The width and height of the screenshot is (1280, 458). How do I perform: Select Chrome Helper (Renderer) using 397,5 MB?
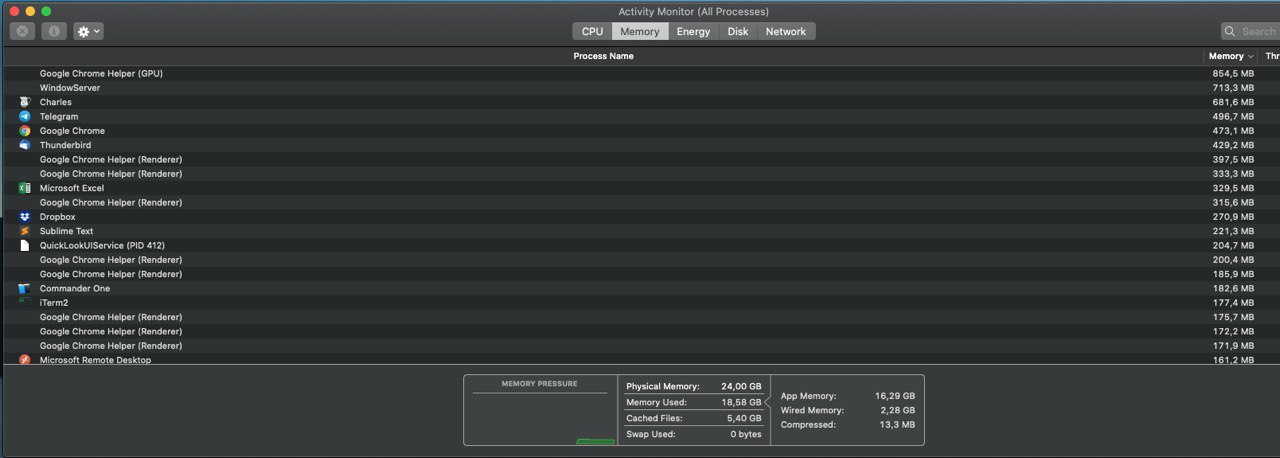640,160
